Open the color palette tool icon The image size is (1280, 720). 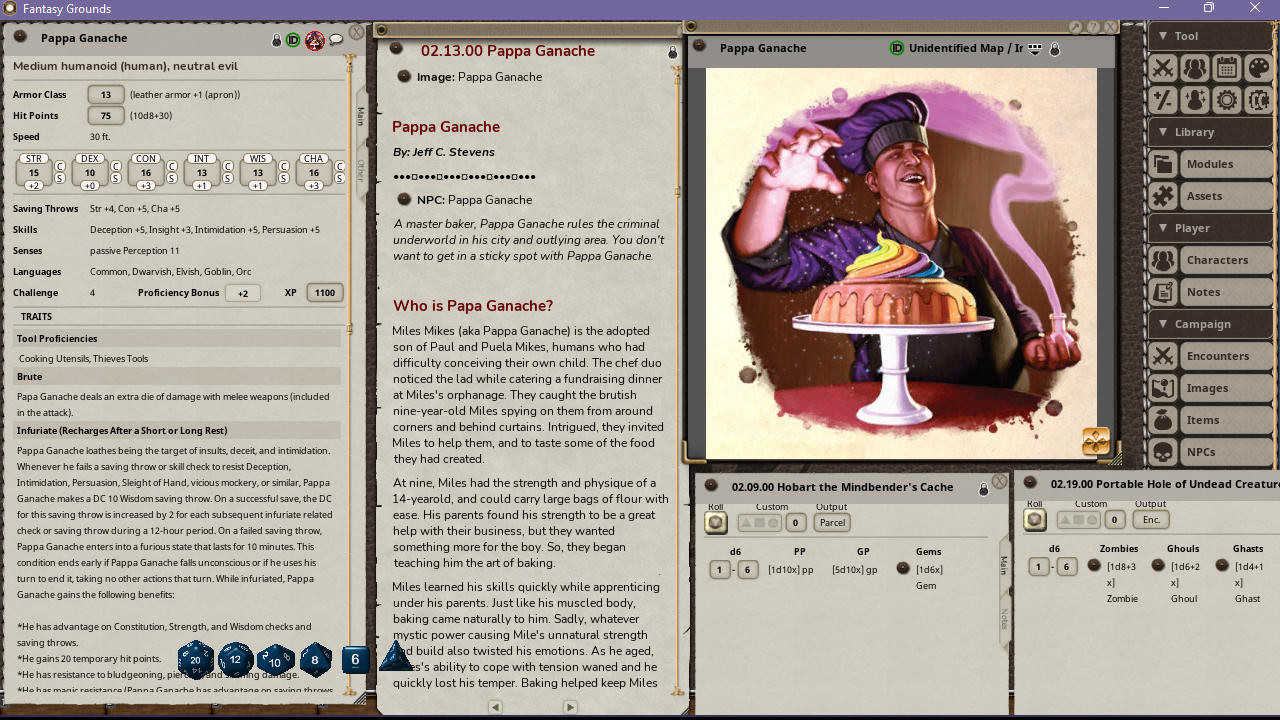(1259, 68)
